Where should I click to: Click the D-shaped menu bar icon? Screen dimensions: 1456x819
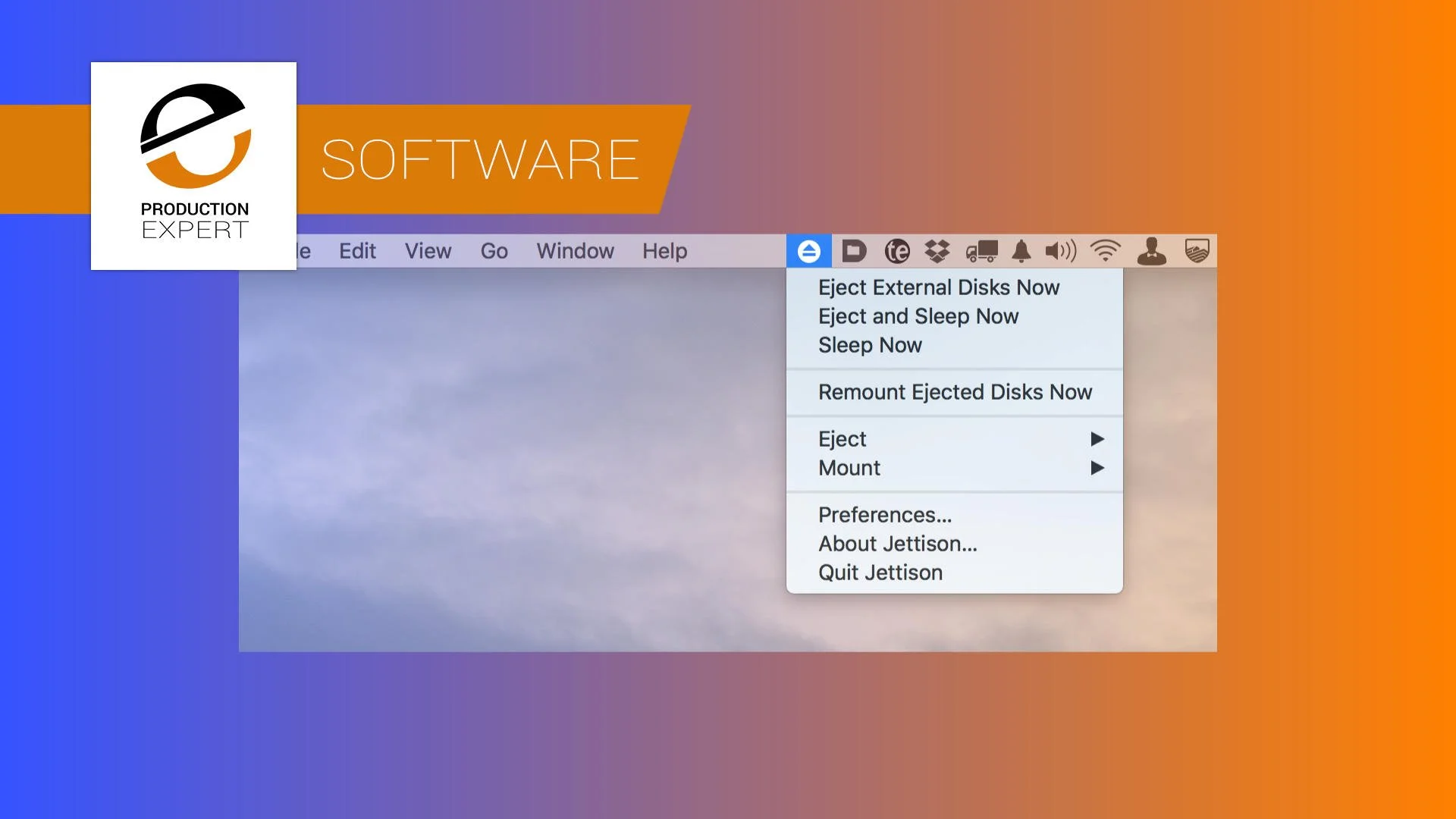(855, 250)
